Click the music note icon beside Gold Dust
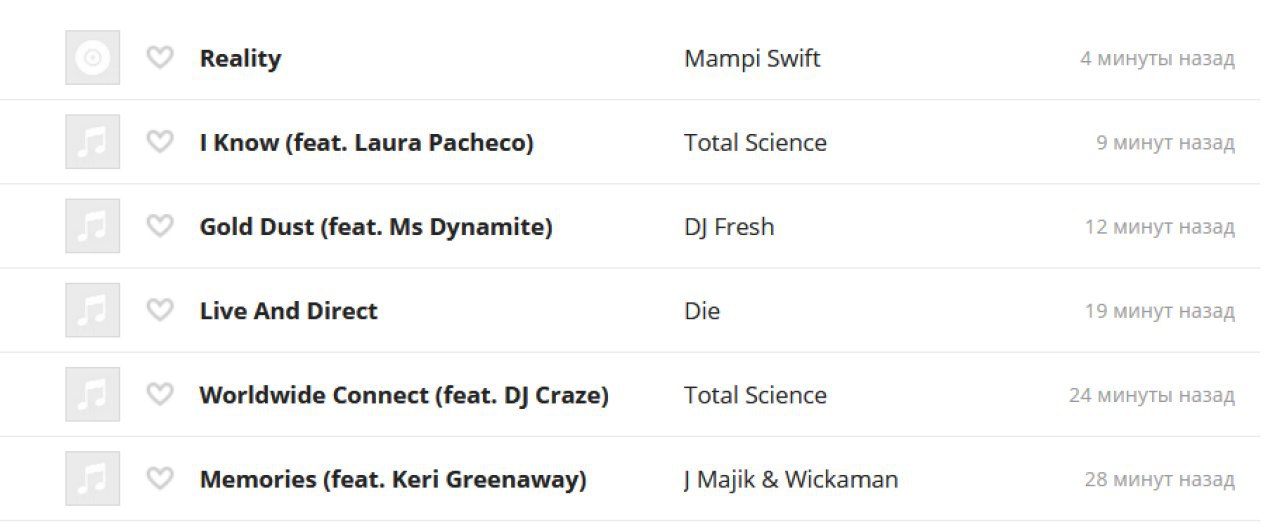This screenshot has height=529, width=1280. click(92, 226)
